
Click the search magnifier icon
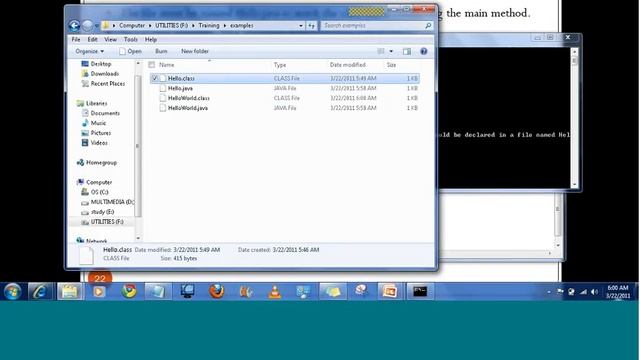click(x=428, y=26)
